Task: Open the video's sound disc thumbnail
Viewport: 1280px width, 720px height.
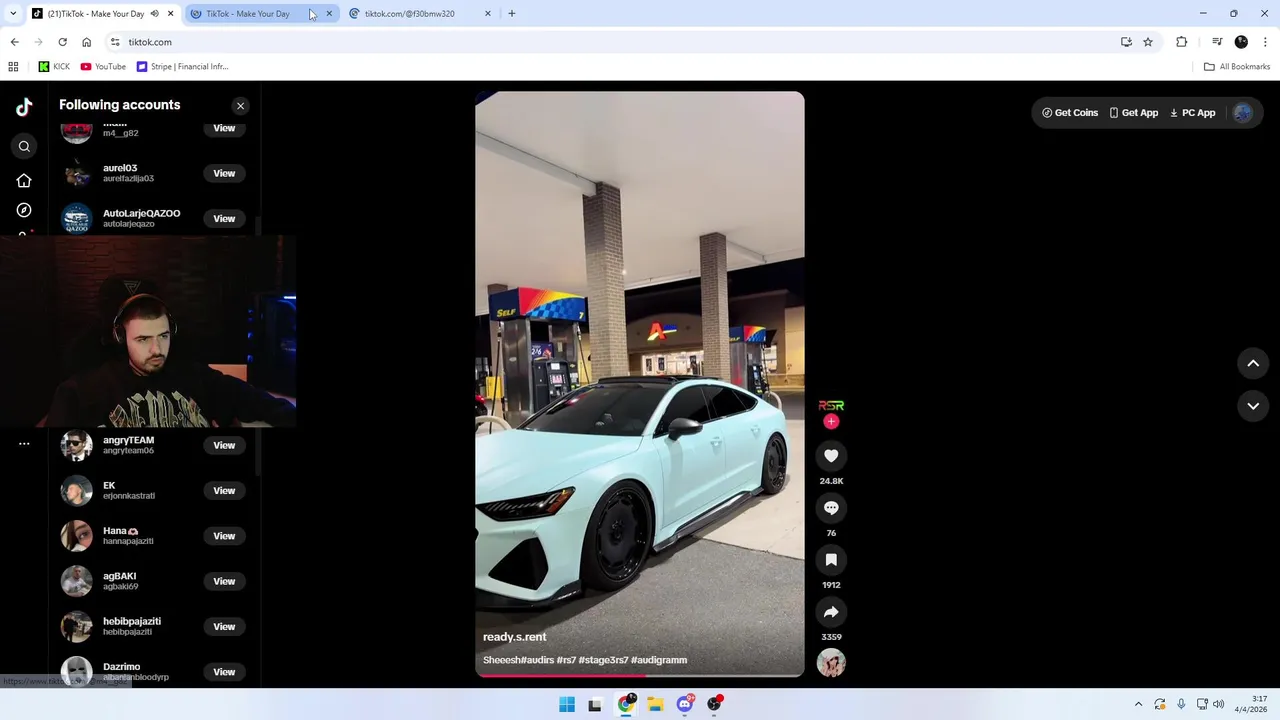Action: [831, 663]
